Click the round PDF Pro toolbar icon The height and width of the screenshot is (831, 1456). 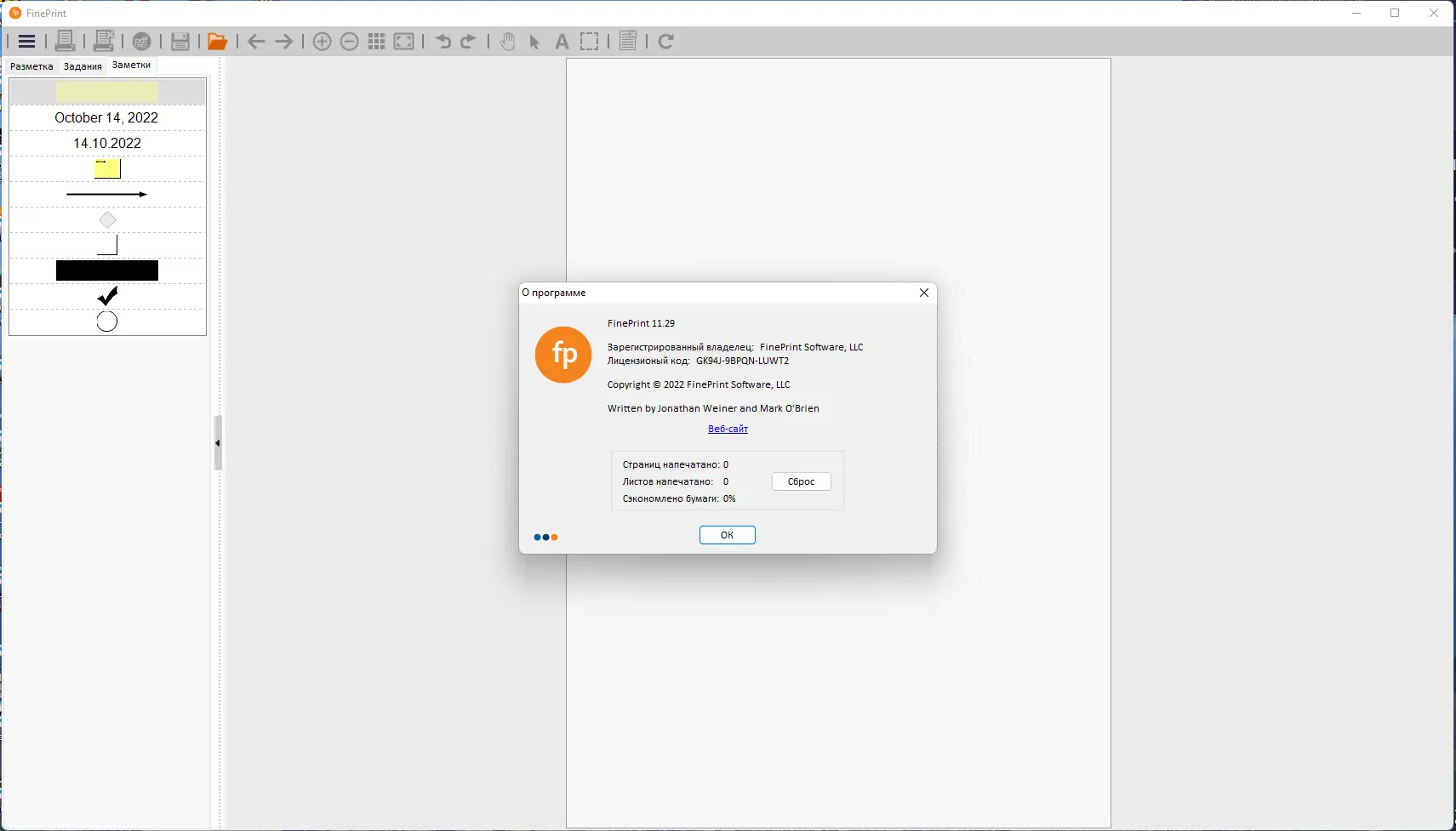tap(142, 41)
